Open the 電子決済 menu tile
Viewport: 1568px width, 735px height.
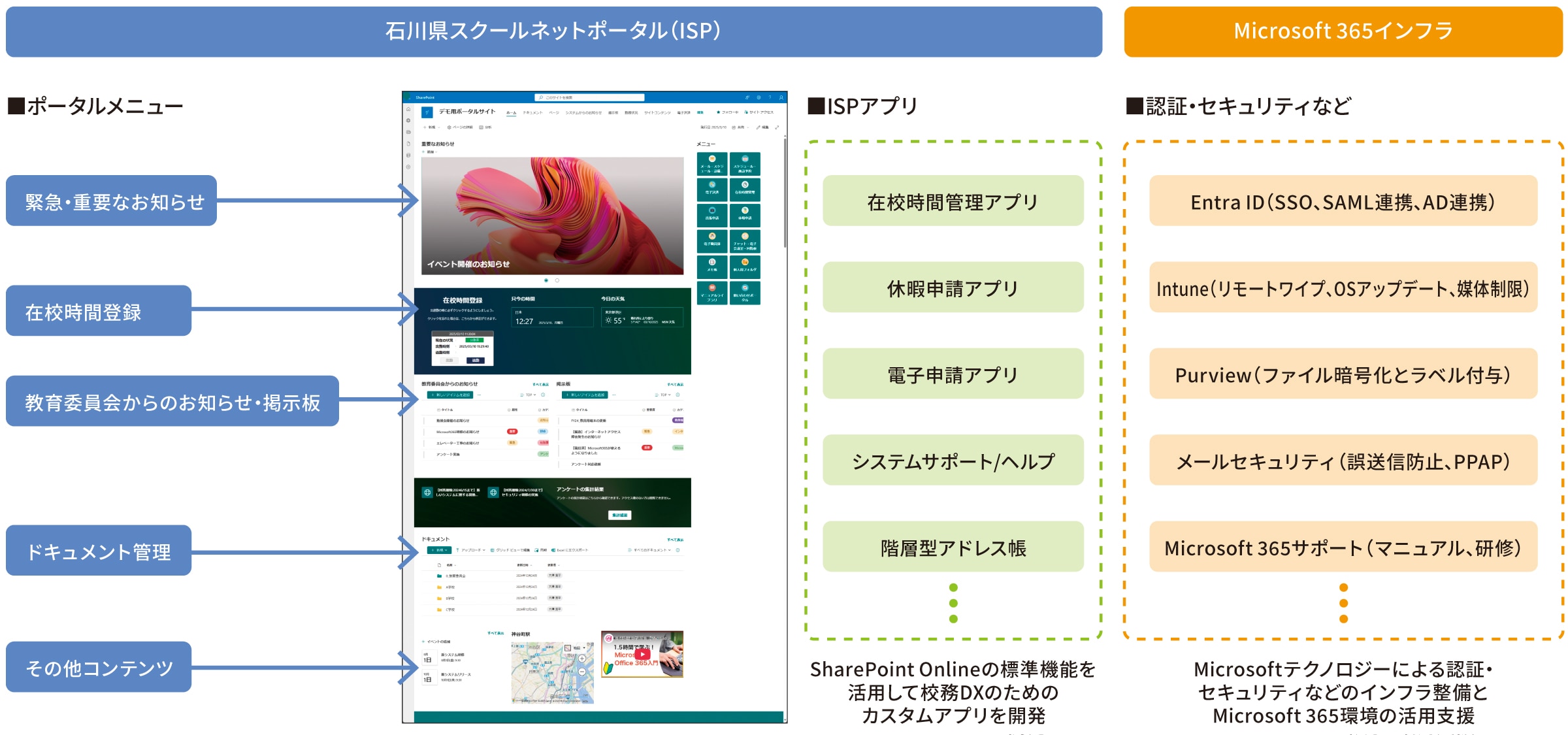(x=712, y=189)
